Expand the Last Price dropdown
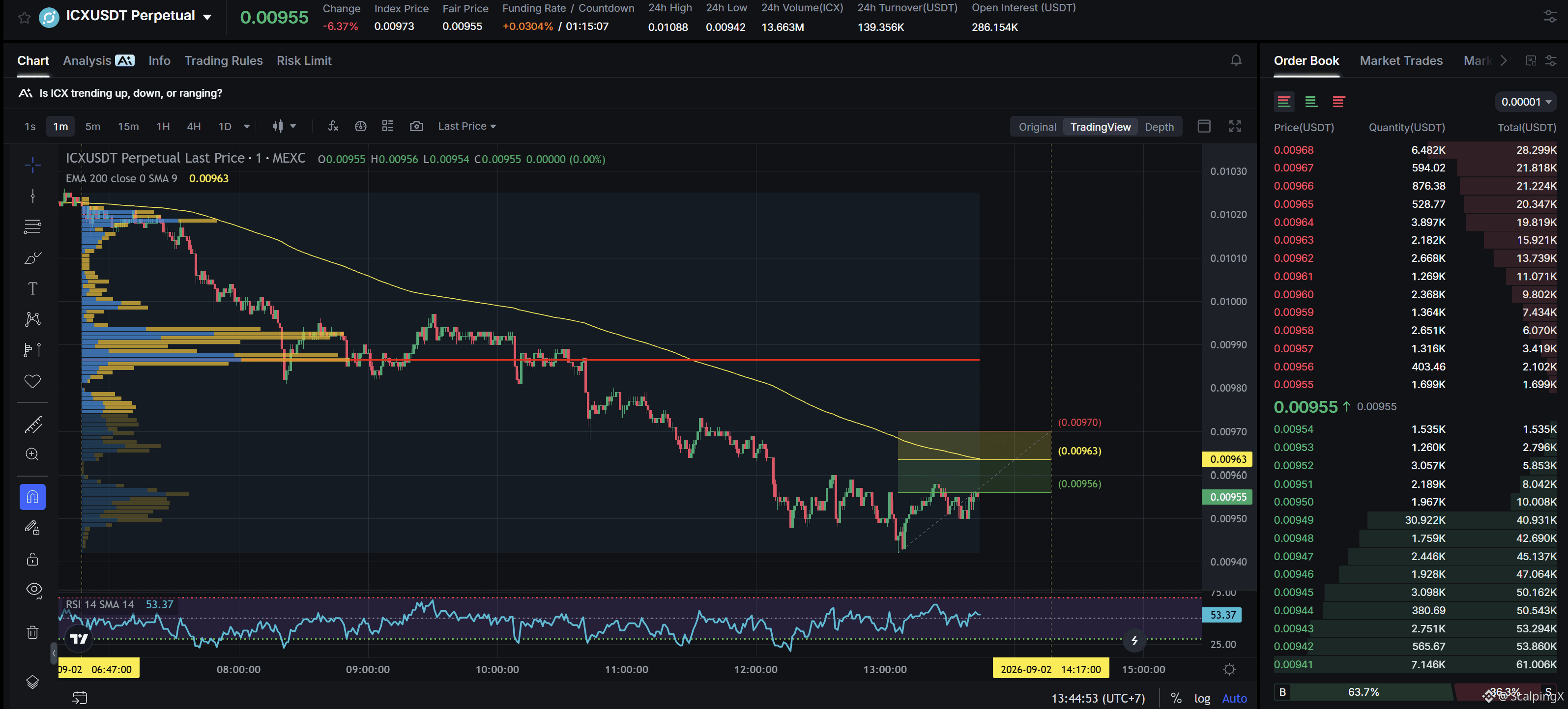 (467, 126)
